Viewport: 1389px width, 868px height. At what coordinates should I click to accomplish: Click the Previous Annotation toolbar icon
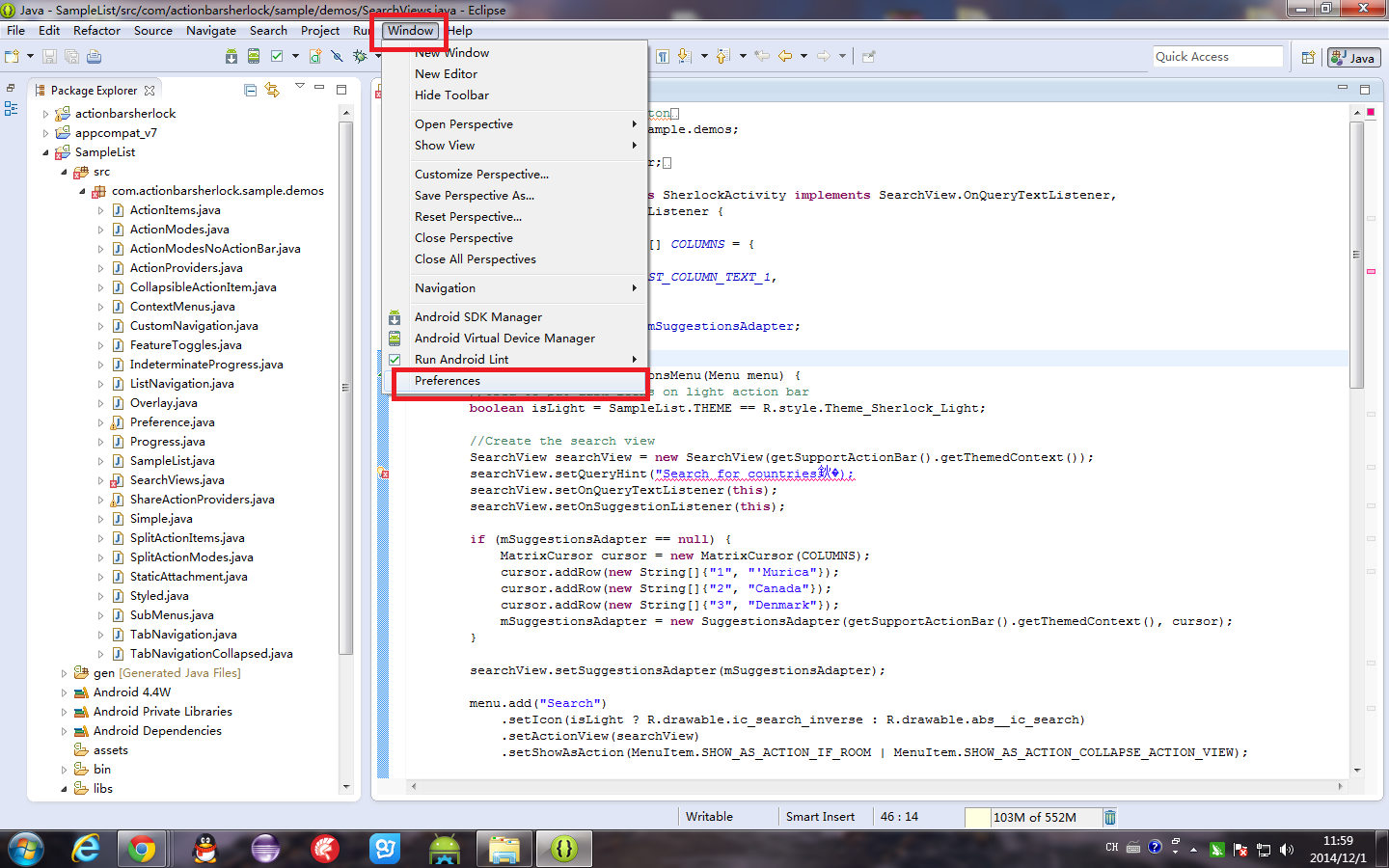pos(723,57)
